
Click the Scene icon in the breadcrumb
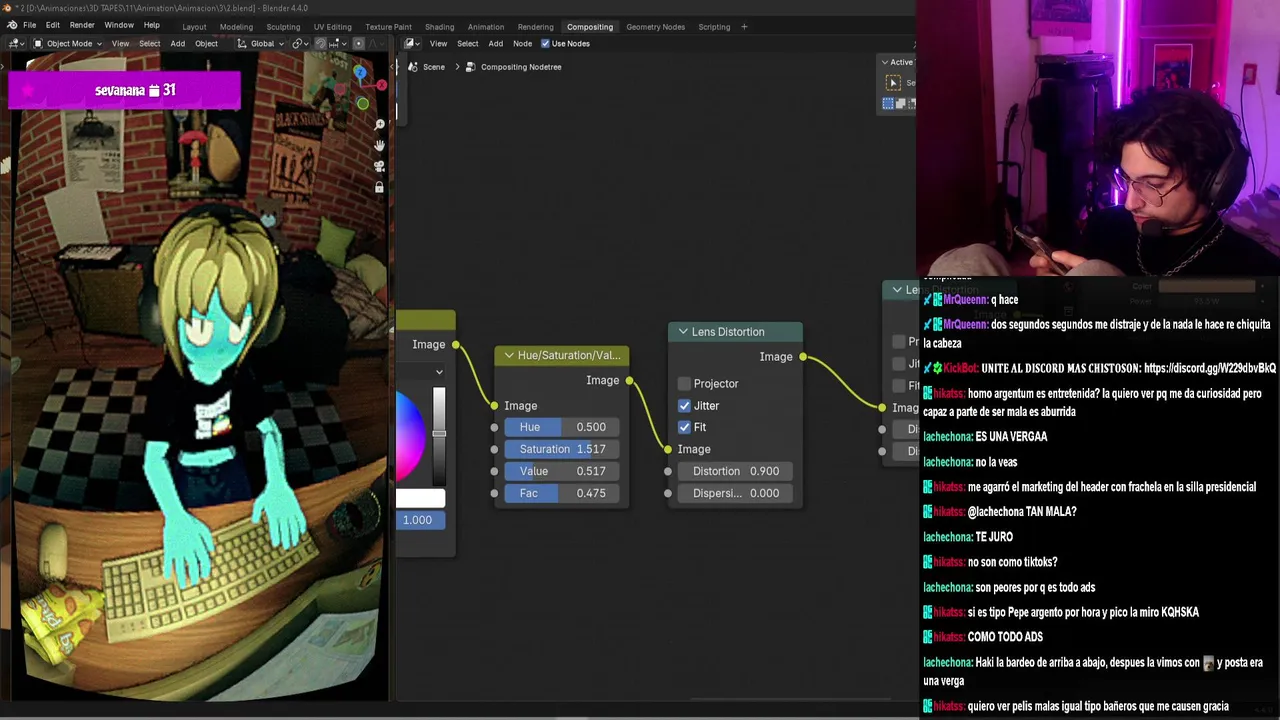point(413,67)
